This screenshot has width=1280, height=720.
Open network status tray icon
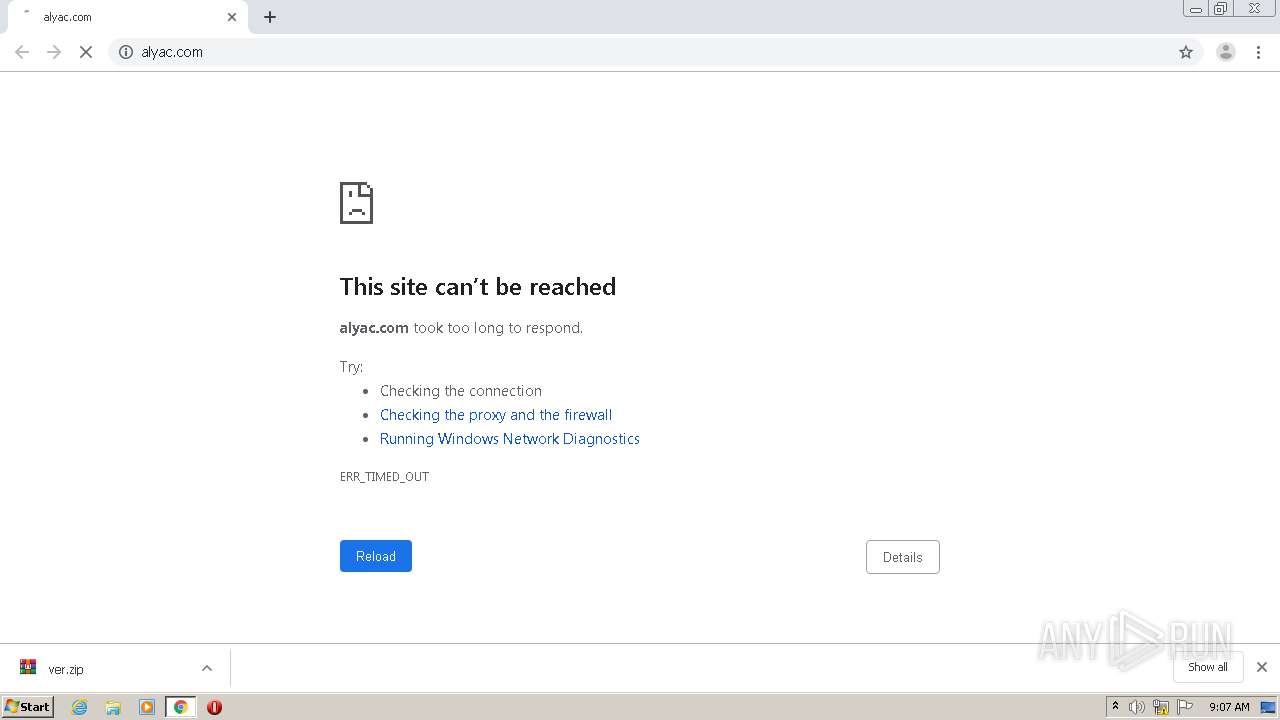(1161, 707)
